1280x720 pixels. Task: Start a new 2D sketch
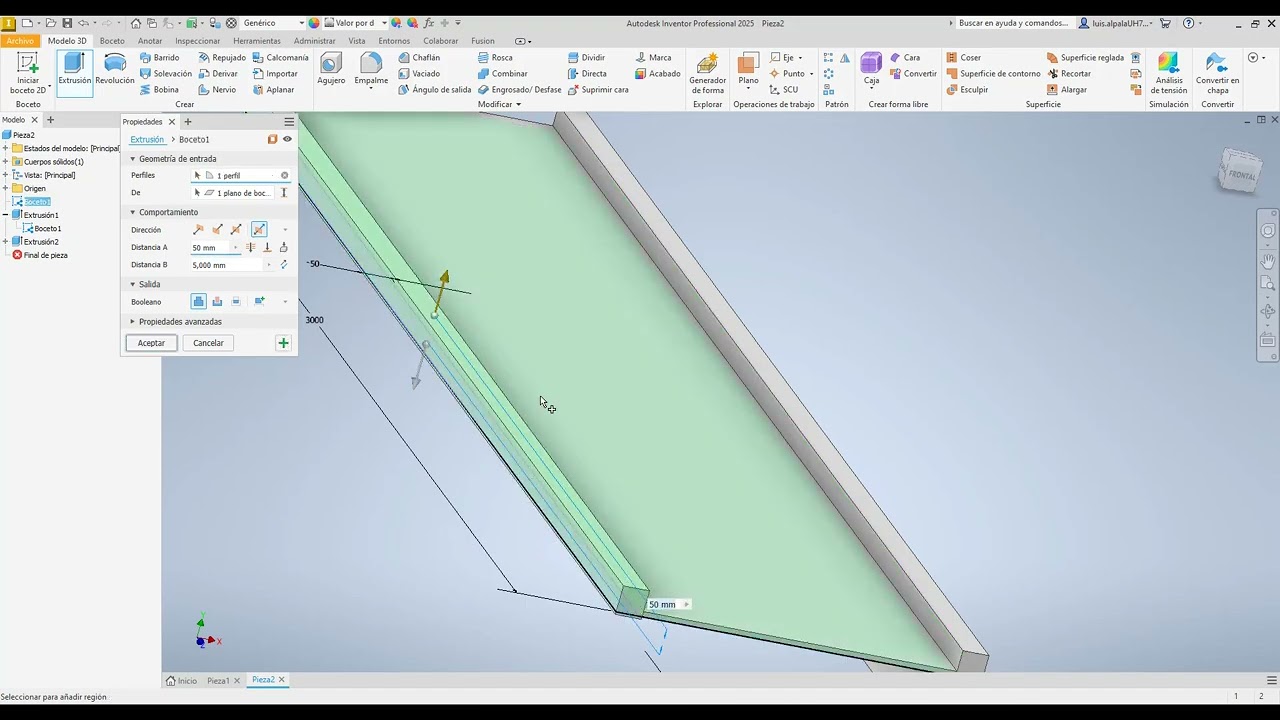(28, 75)
